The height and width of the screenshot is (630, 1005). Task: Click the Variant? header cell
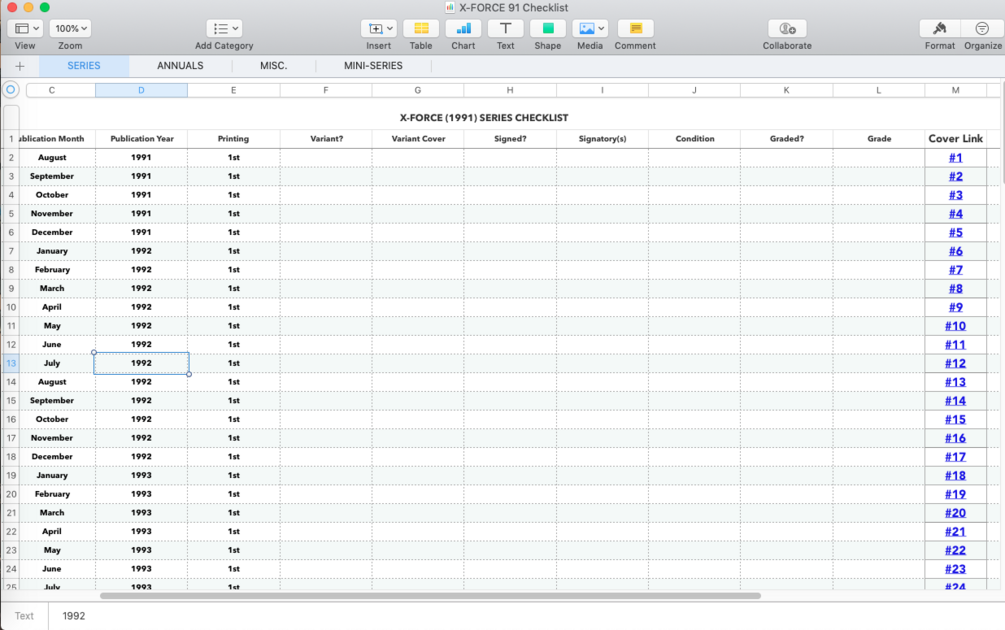click(x=326, y=139)
